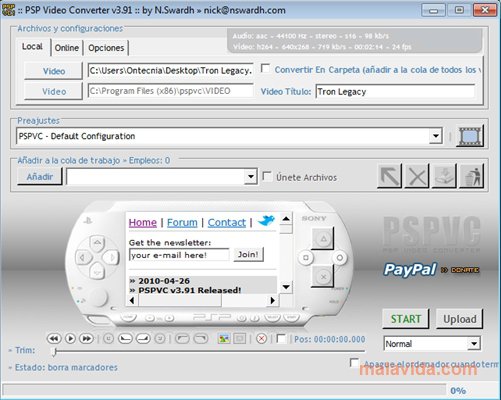Viewport: 501px width, 400px height.
Task: Click the green START button
Action: click(406, 319)
